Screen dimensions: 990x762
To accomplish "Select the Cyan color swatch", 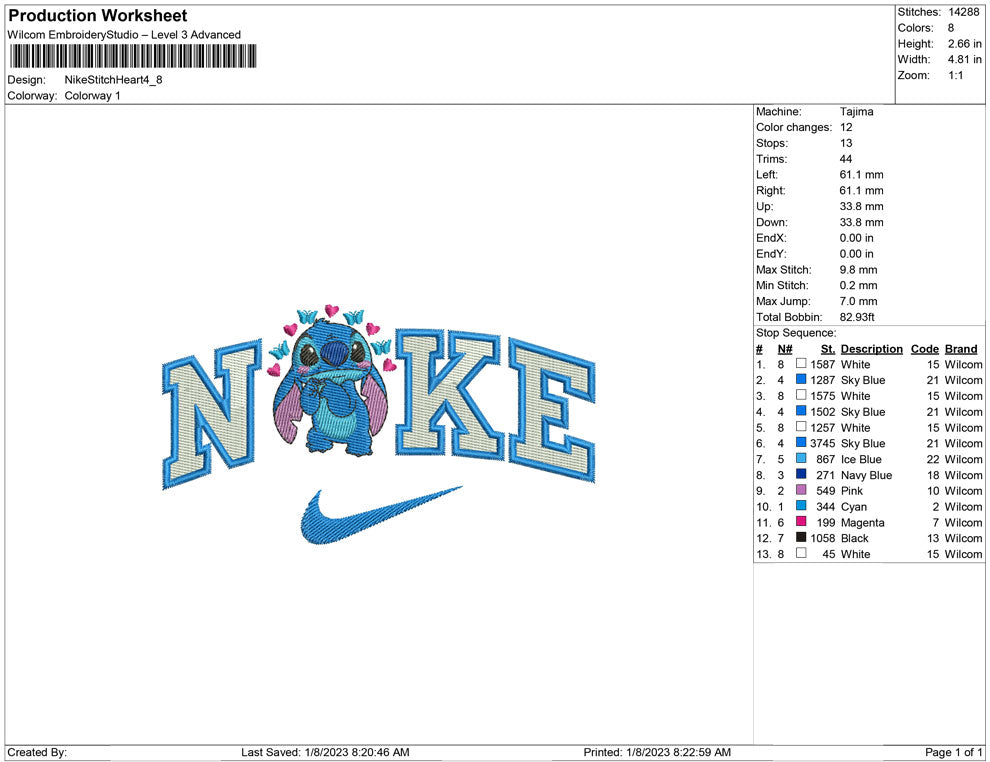I will (801, 506).
